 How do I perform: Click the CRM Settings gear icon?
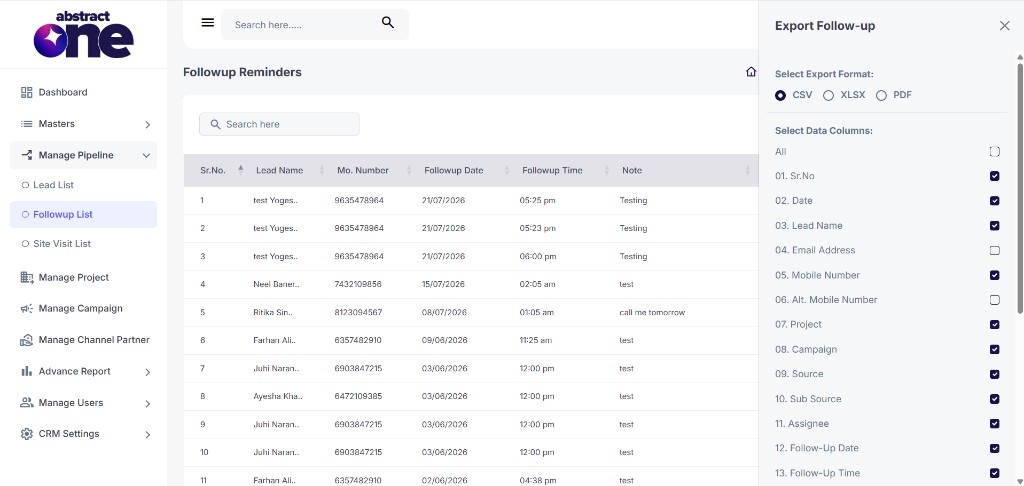pos(27,434)
